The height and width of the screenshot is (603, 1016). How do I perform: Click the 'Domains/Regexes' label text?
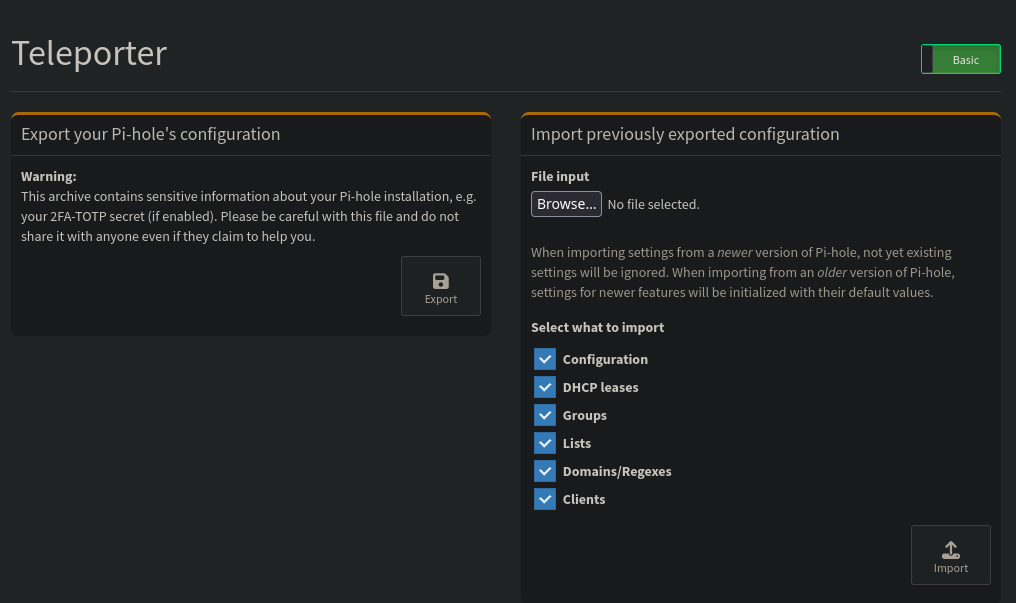[617, 472]
